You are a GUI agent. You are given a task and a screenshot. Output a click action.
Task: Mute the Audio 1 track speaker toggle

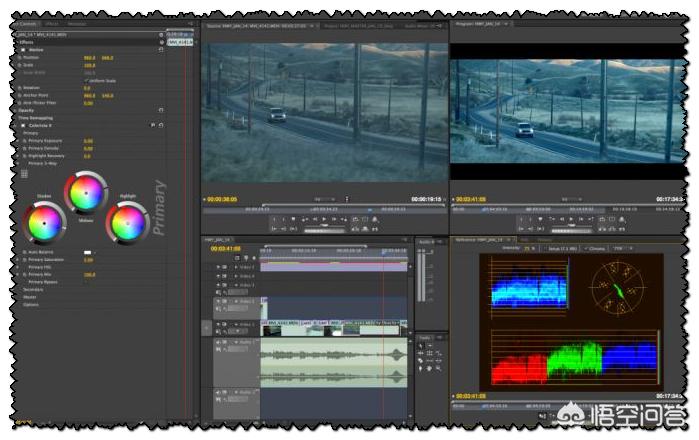[219, 343]
